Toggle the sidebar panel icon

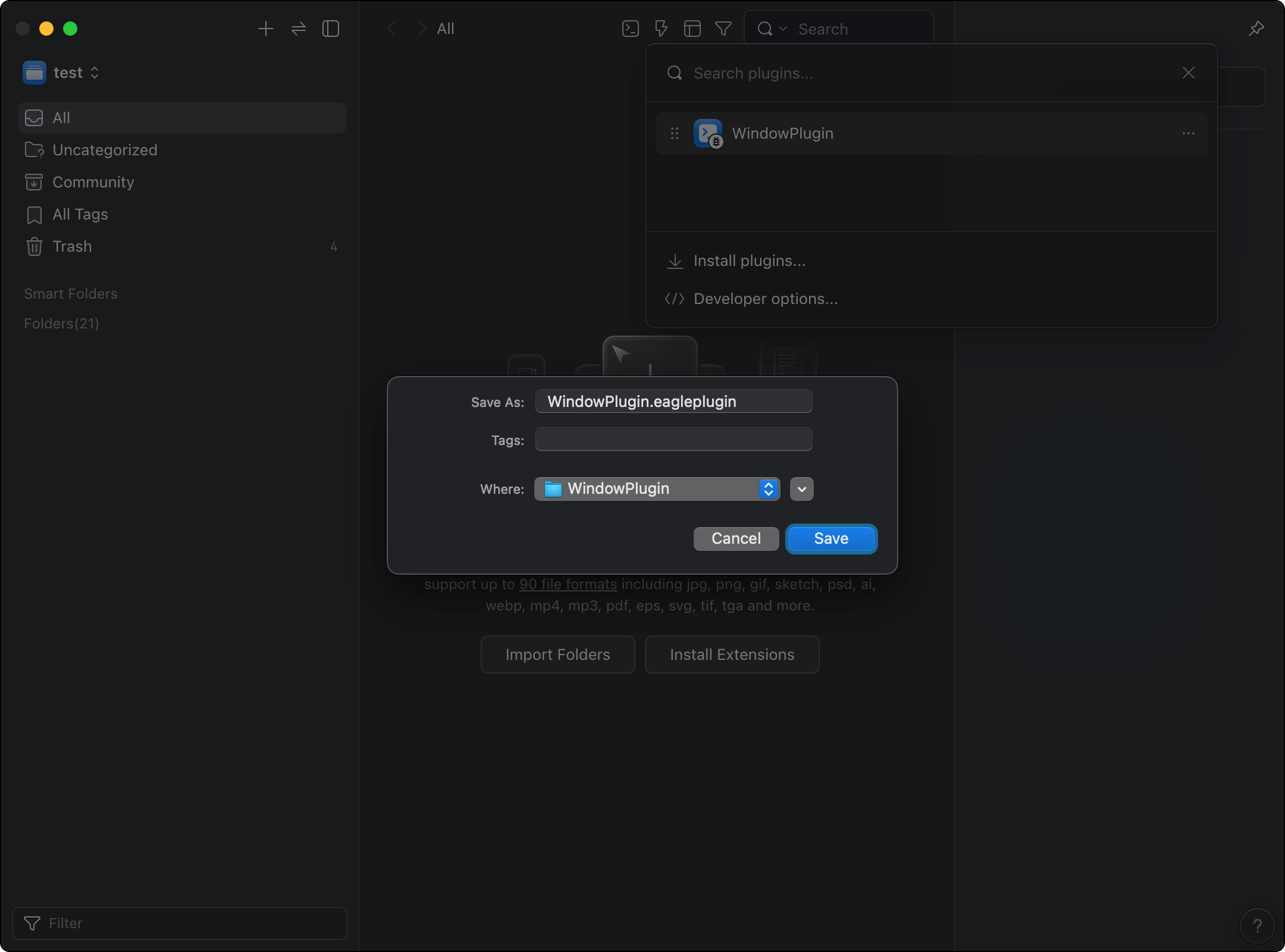[x=331, y=29]
